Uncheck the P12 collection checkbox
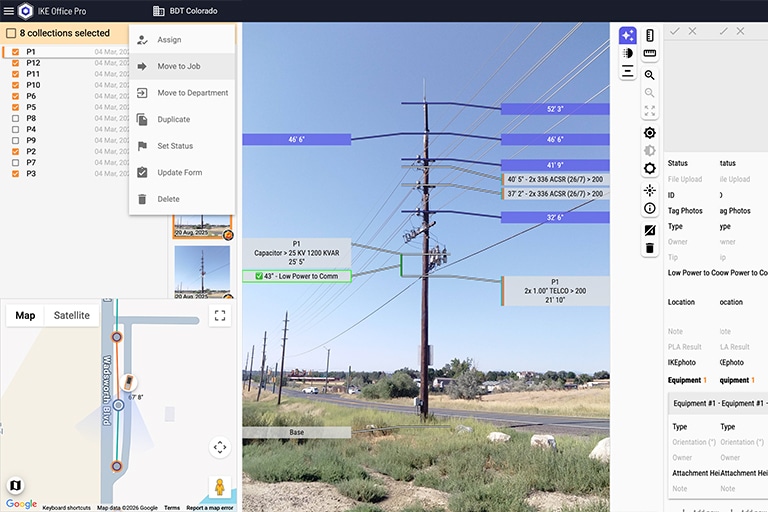 [15, 63]
